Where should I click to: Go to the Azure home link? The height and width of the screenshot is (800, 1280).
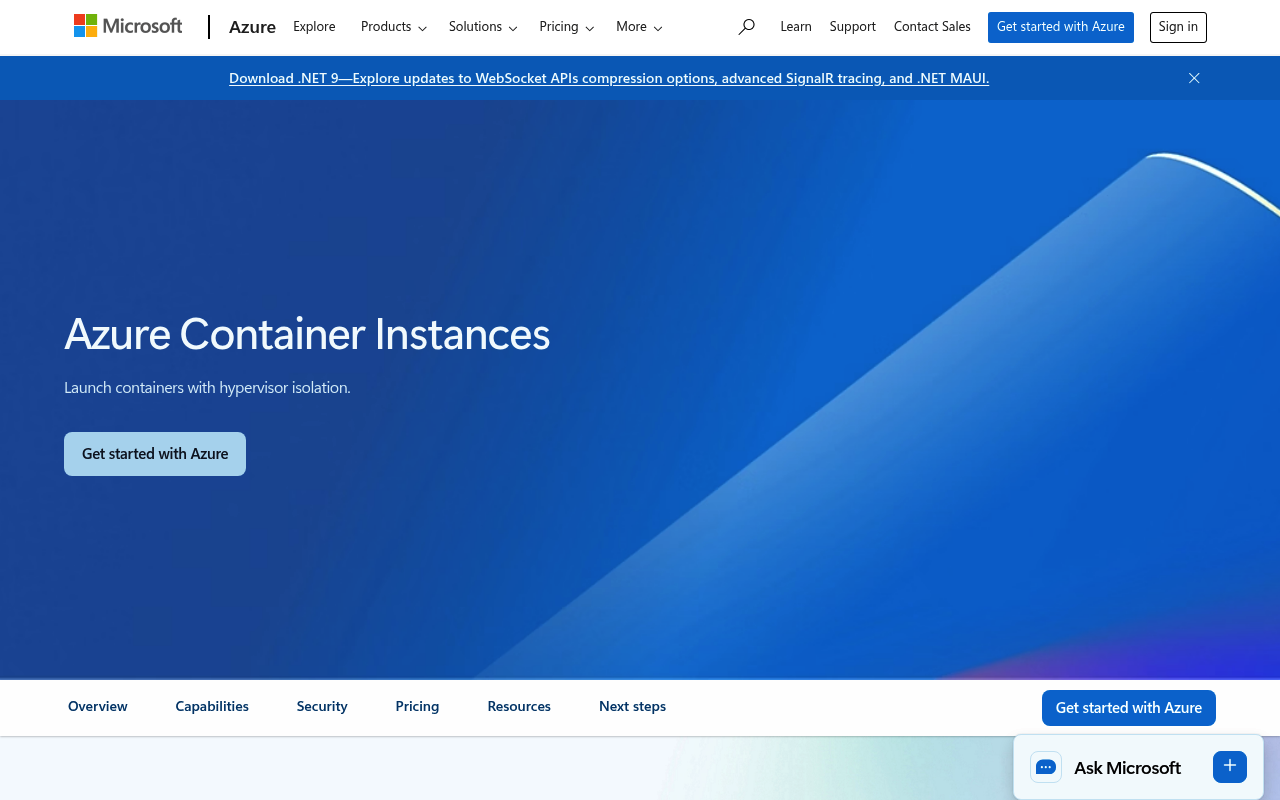pyautogui.click(x=252, y=27)
